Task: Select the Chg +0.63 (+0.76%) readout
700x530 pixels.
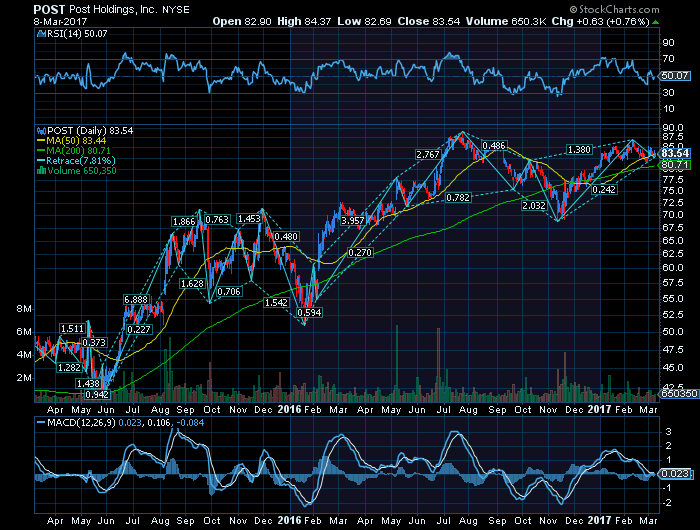Action: [x=600, y=21]
